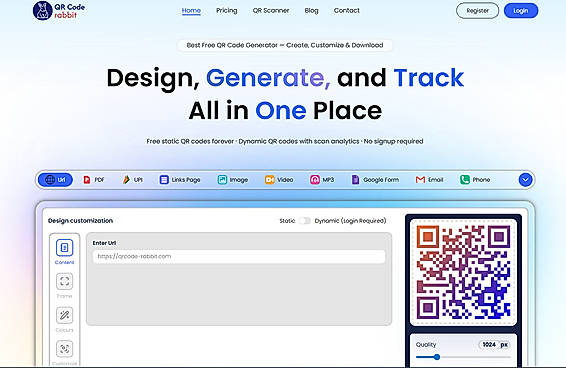
Task: Click the Design customization heading
Action: click(80, 221)
